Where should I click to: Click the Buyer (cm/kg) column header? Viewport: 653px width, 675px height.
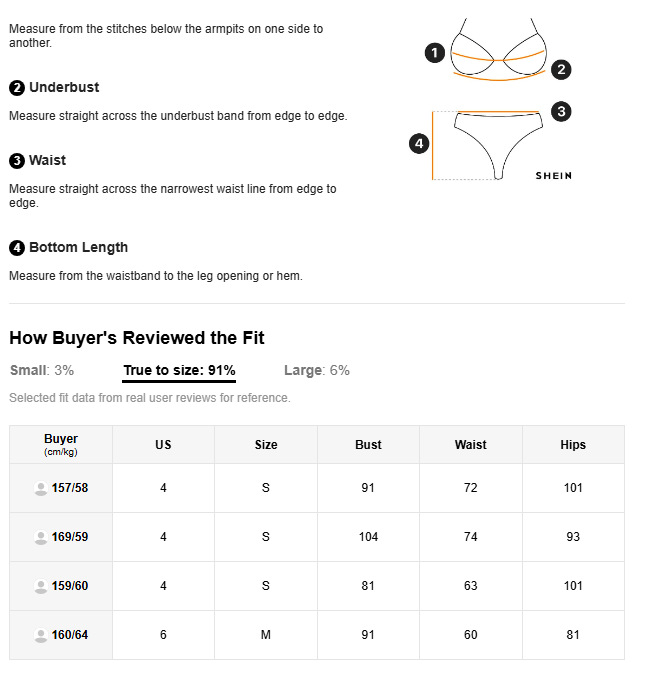pyautogui.click(x=61, y=444)
